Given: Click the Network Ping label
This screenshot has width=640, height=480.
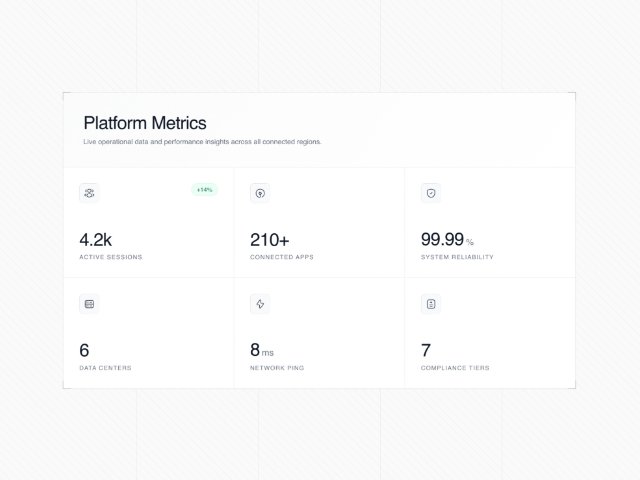Looking at the screenshot, I should coord(276,368).
